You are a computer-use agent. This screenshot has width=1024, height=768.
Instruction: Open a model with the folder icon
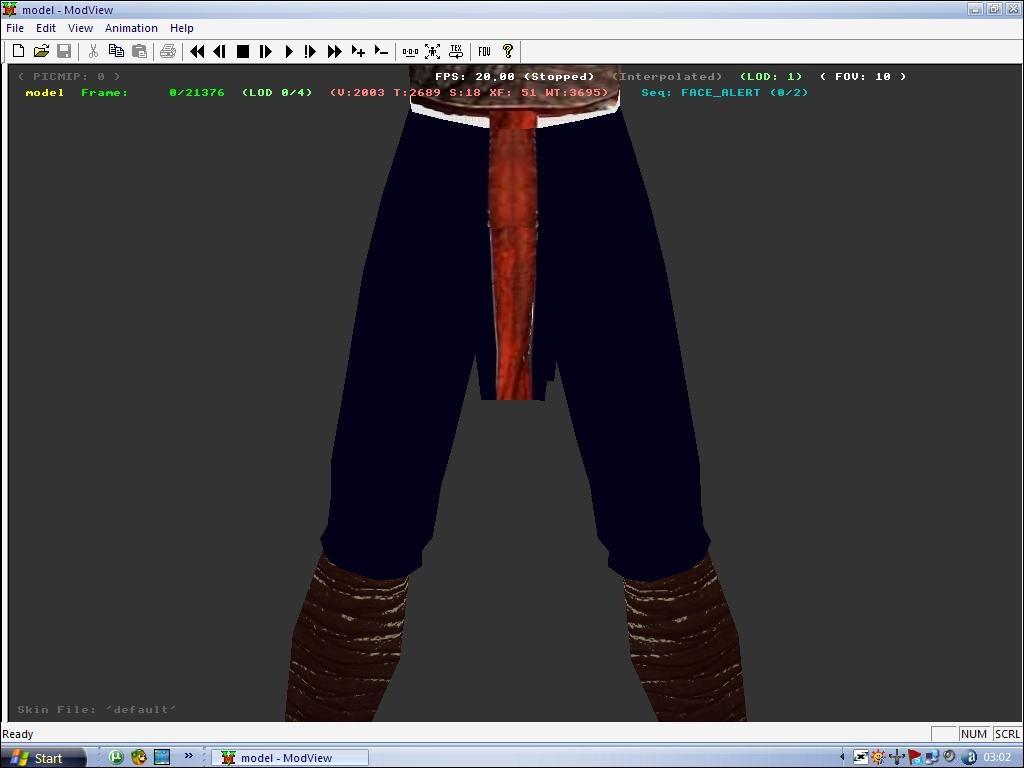click(41, 51)
